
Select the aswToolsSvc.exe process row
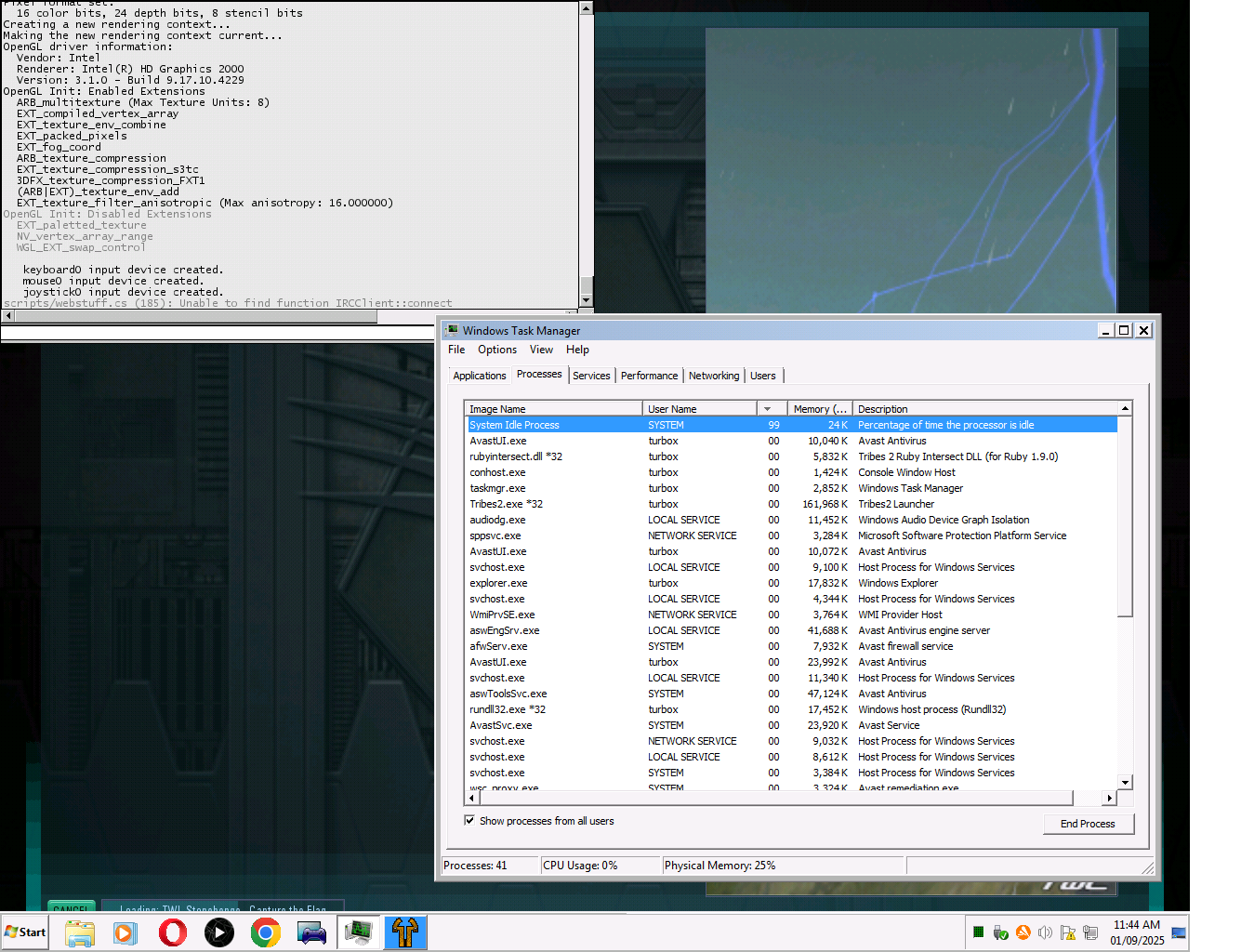point(791,694)
